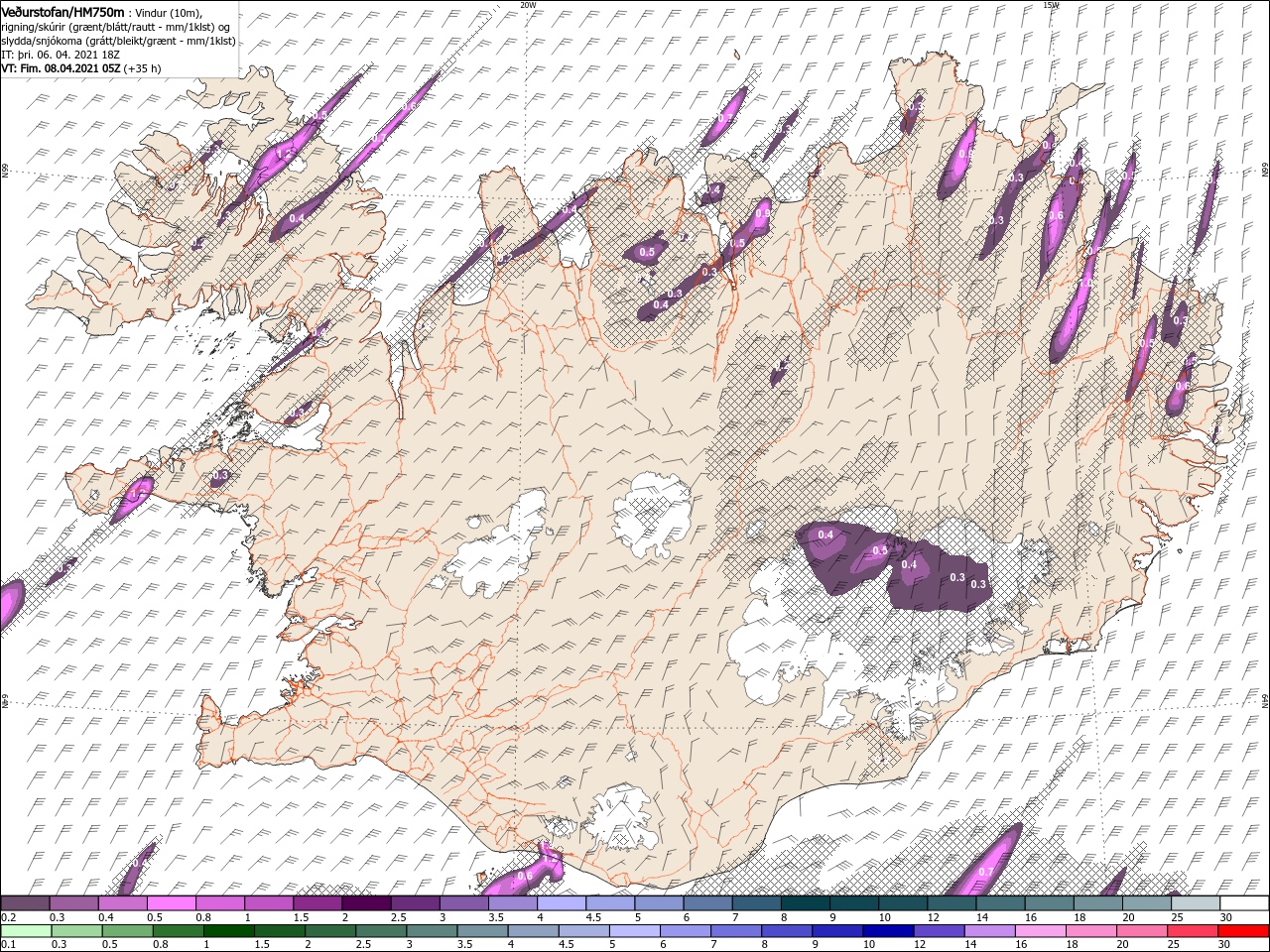The width and height of the screenshot is (1270, 952).
Task: Click the lower legend swatch between 7 and 8
Action: [734, 931]
